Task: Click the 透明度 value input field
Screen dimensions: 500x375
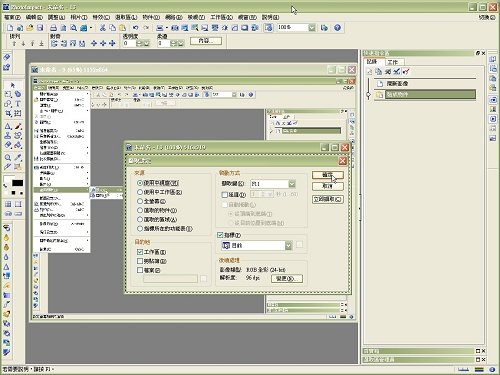Action: (x=130, y=43)
